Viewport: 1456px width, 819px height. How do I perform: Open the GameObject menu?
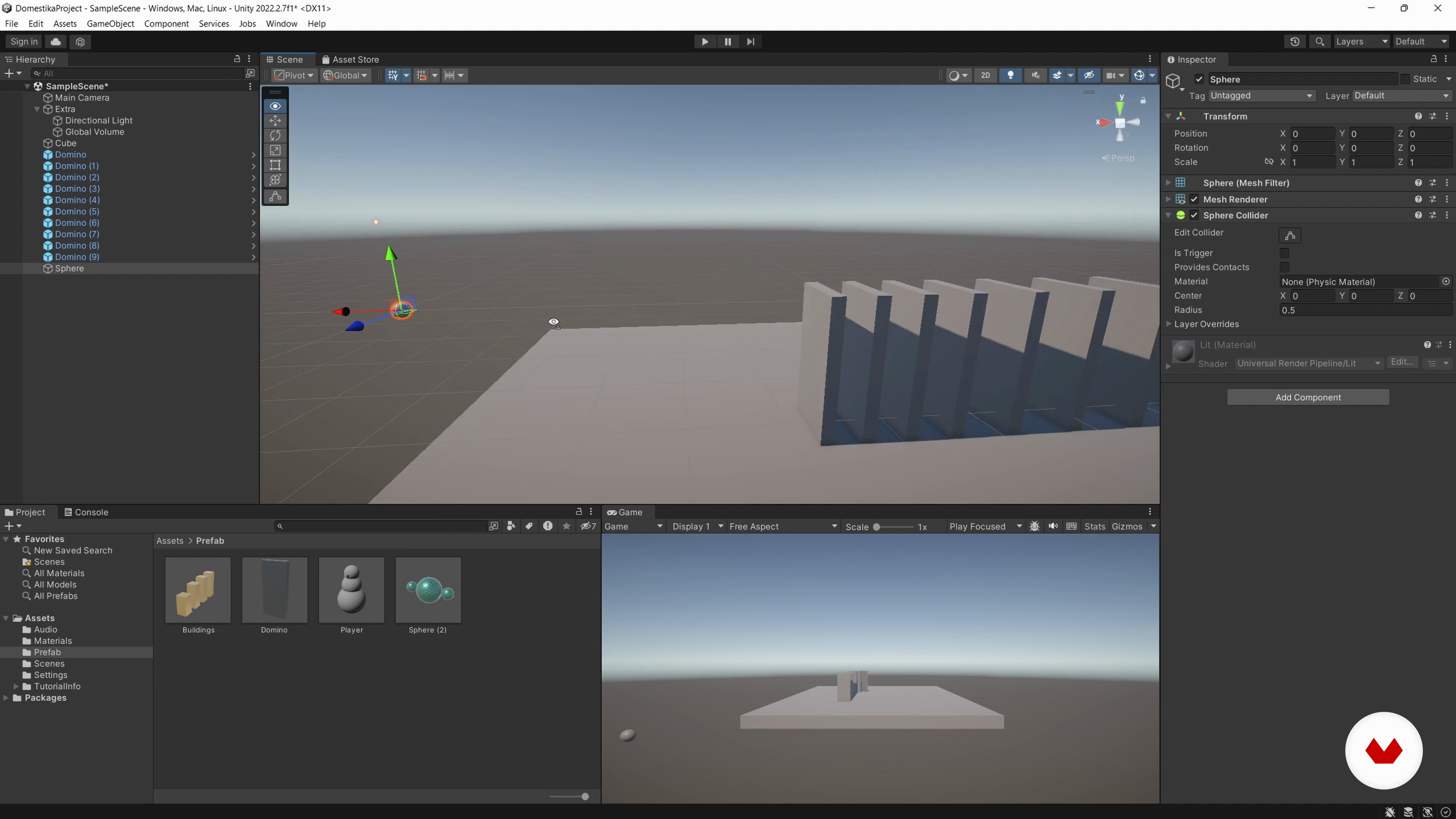point(110,24)
